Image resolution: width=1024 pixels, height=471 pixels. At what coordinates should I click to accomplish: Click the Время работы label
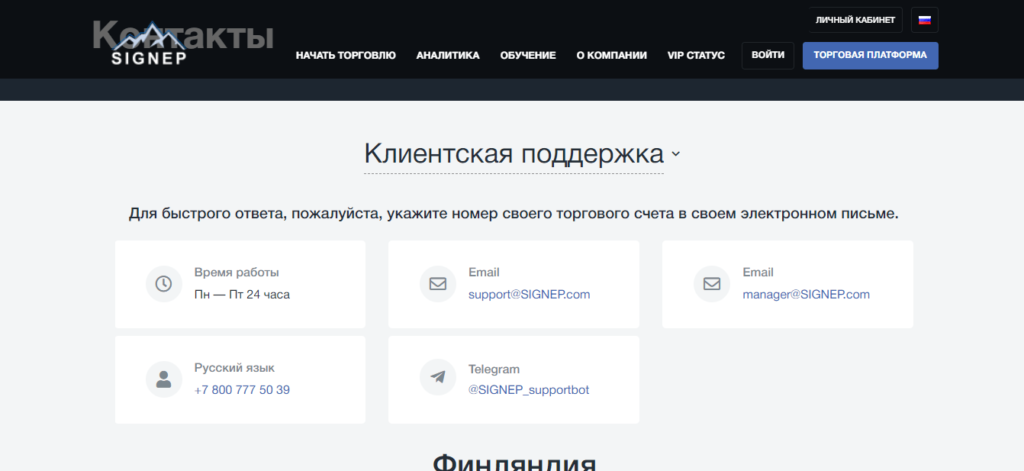(x=236, y=272)
